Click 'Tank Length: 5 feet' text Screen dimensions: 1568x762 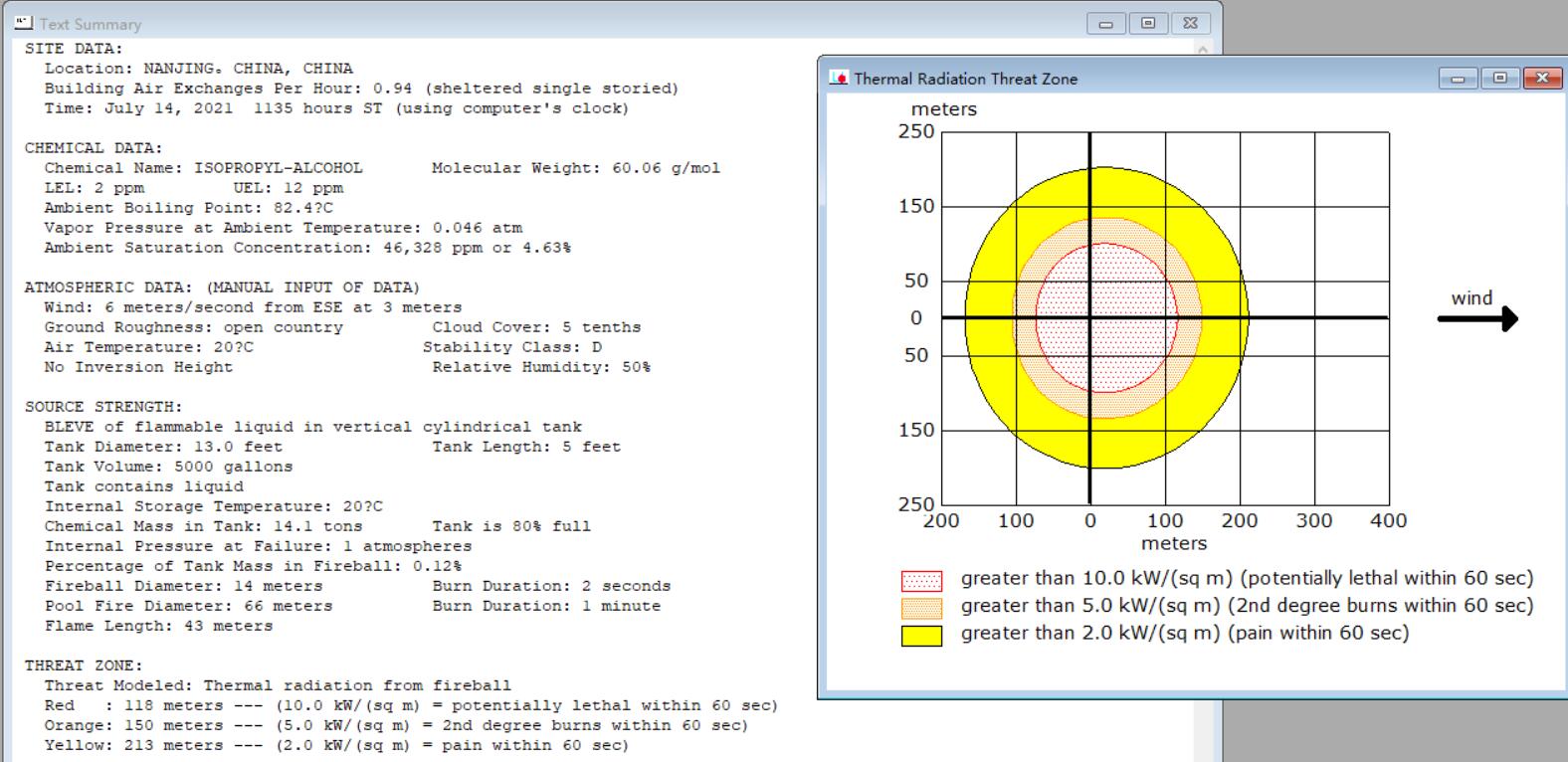coord(526,447)
